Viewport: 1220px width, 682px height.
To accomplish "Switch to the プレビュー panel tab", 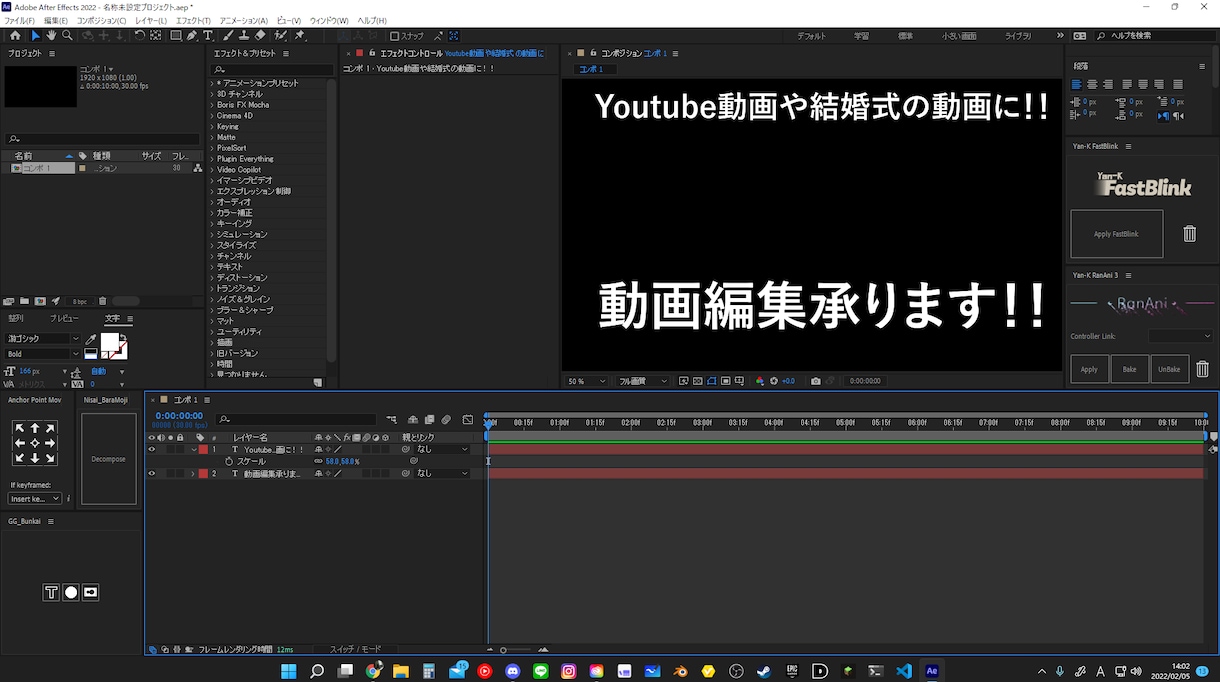I will 64,319.
